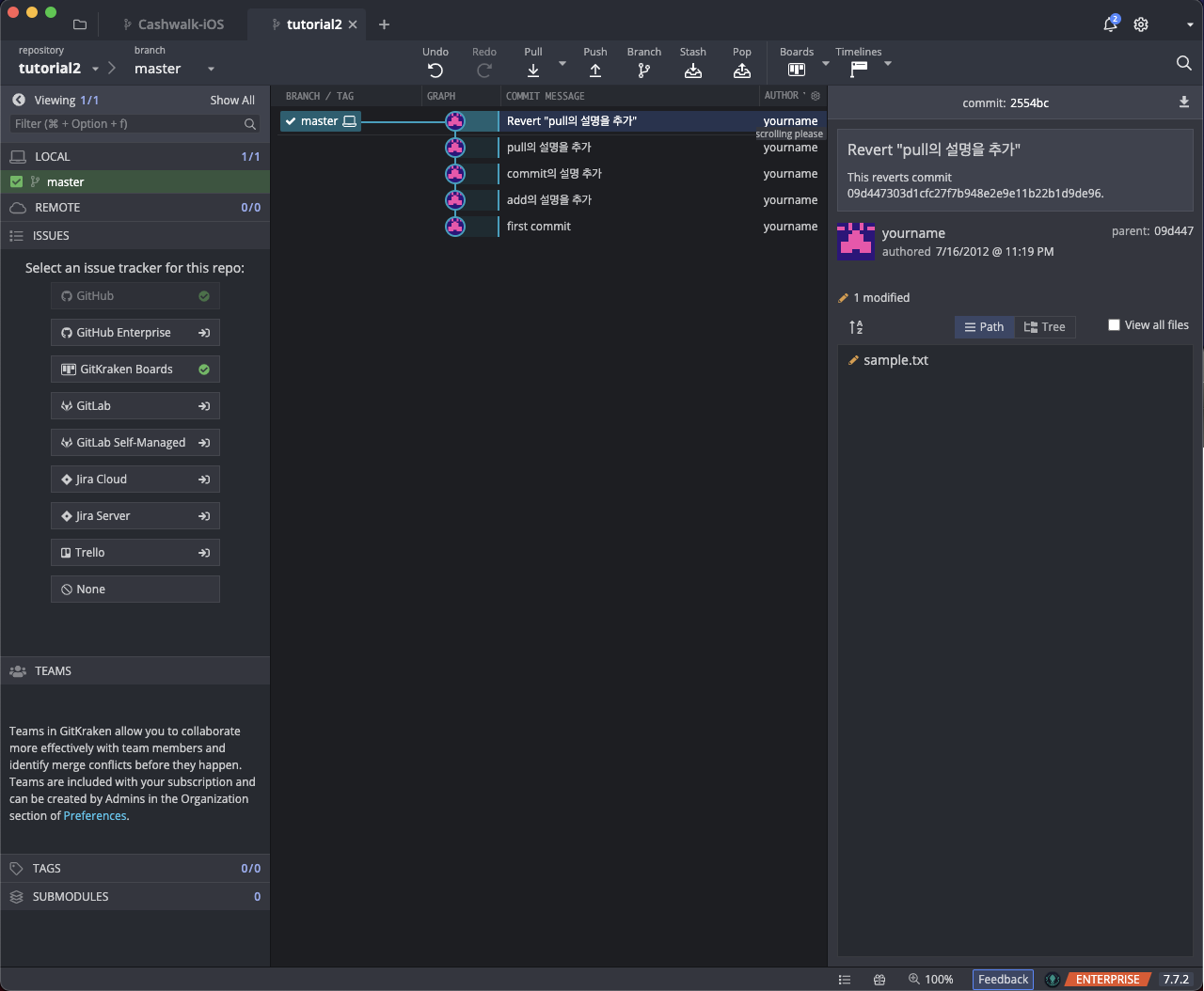Screen dimensions: 1204x991
Task: Click the 100% zoom level control
Action: click(x=930, y=980)
